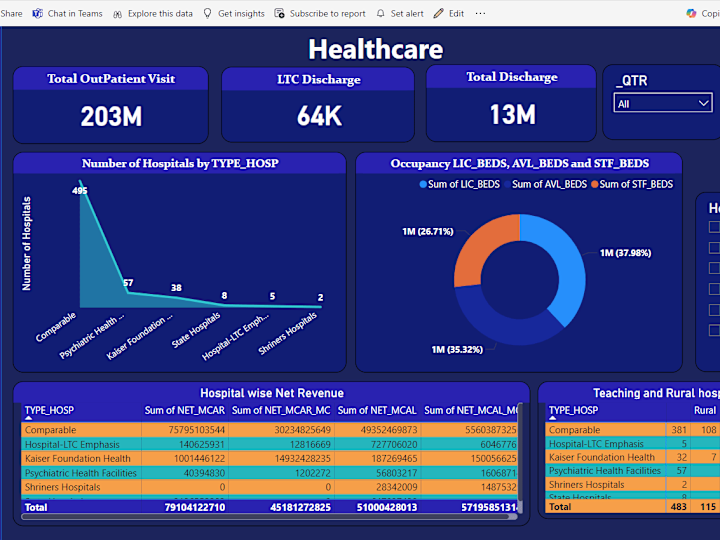
Task: Sort Net Revenue table by TYPE_HOSP header
Action: 49,410
